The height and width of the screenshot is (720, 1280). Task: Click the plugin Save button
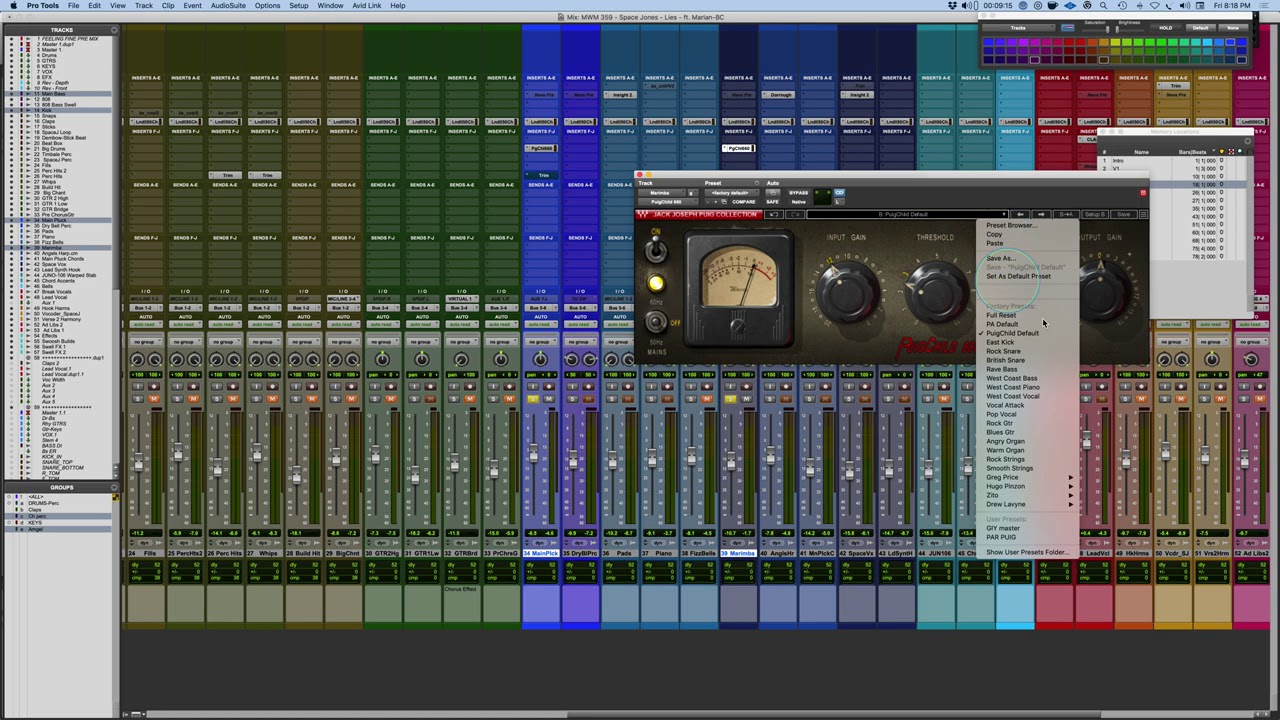1124,214
